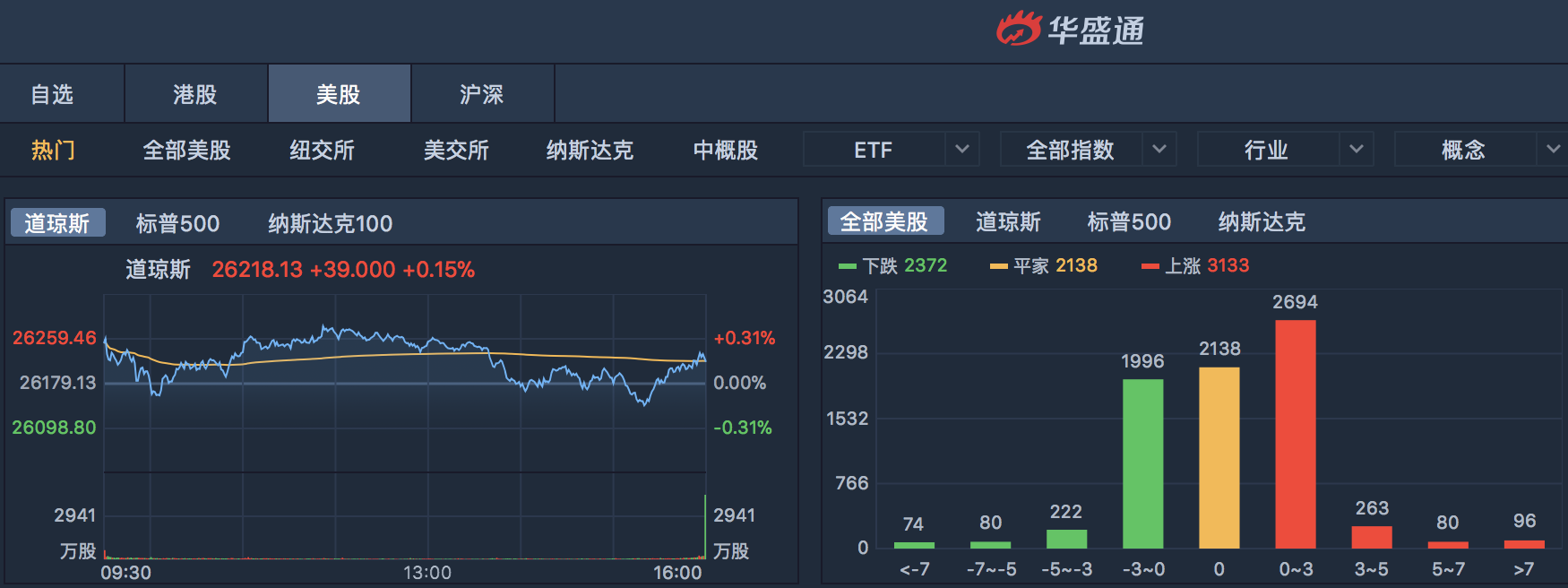
Task: Click the yellow 2138 flat bar
Action: tap(1219, 457)
